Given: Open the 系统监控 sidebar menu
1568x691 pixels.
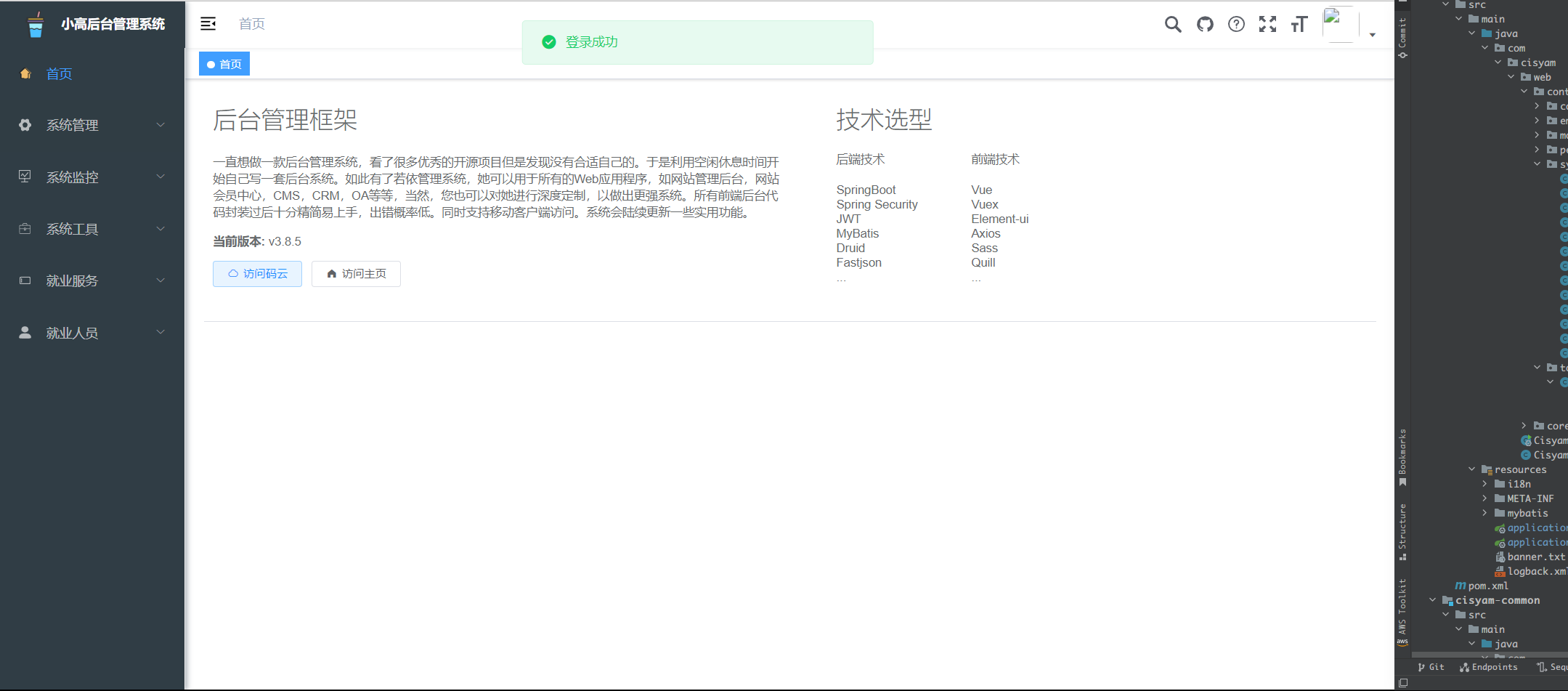Looking at the screenshot, I should click(x=92, y=177).
